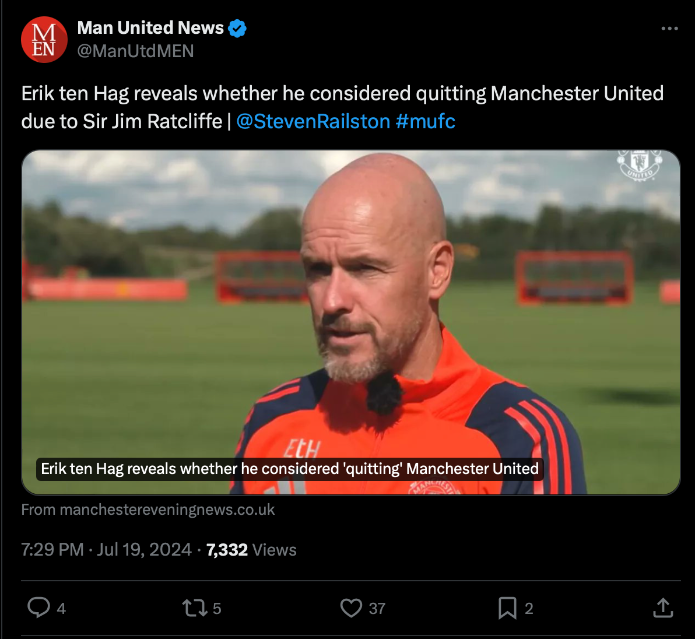Image resolution: width=695 pixels, height=639 pixels.
Task: Click the Manchester United crest watermark
Action: [640, 165]
